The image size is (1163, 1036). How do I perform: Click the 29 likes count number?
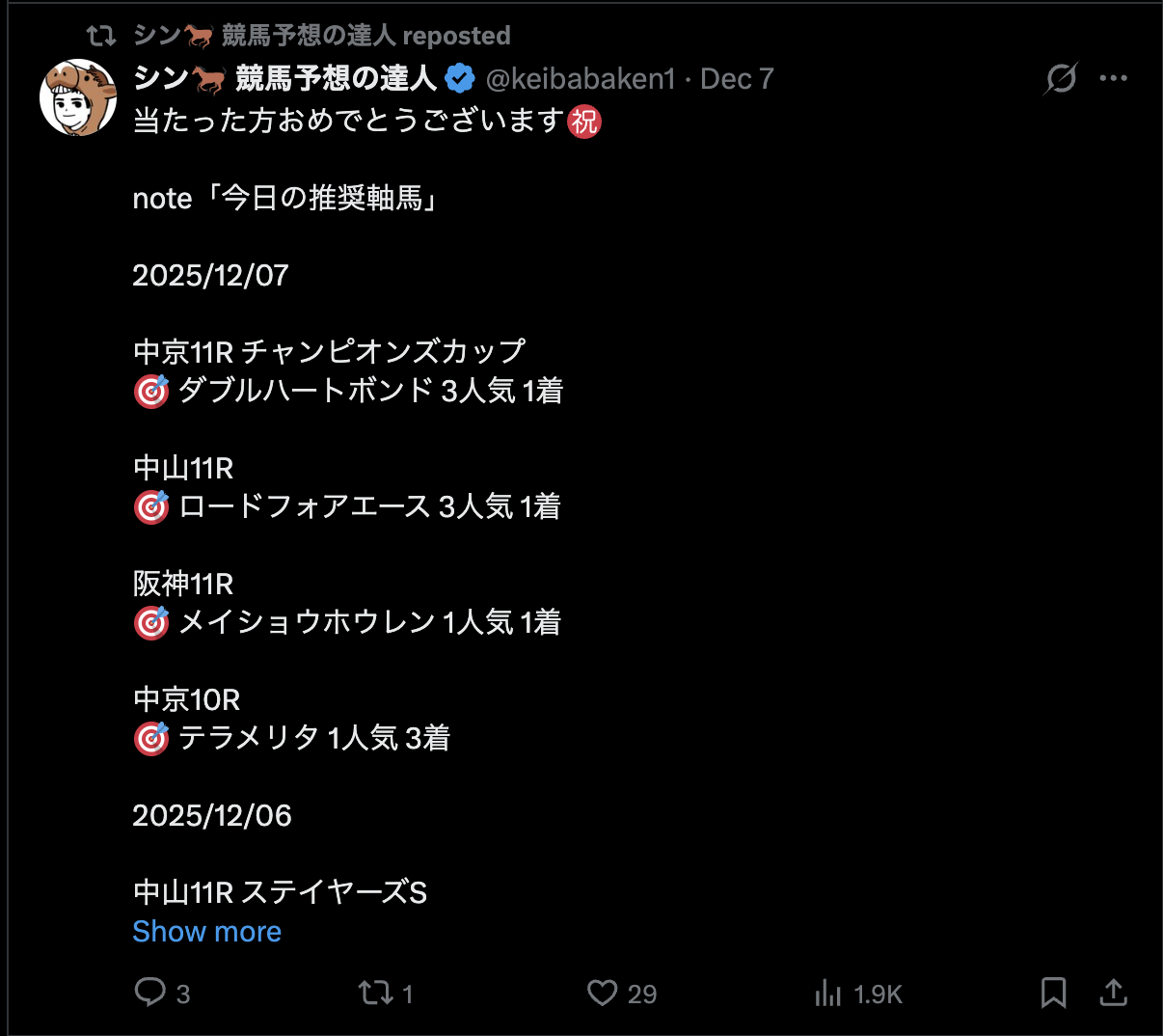[x=642, y=995]
